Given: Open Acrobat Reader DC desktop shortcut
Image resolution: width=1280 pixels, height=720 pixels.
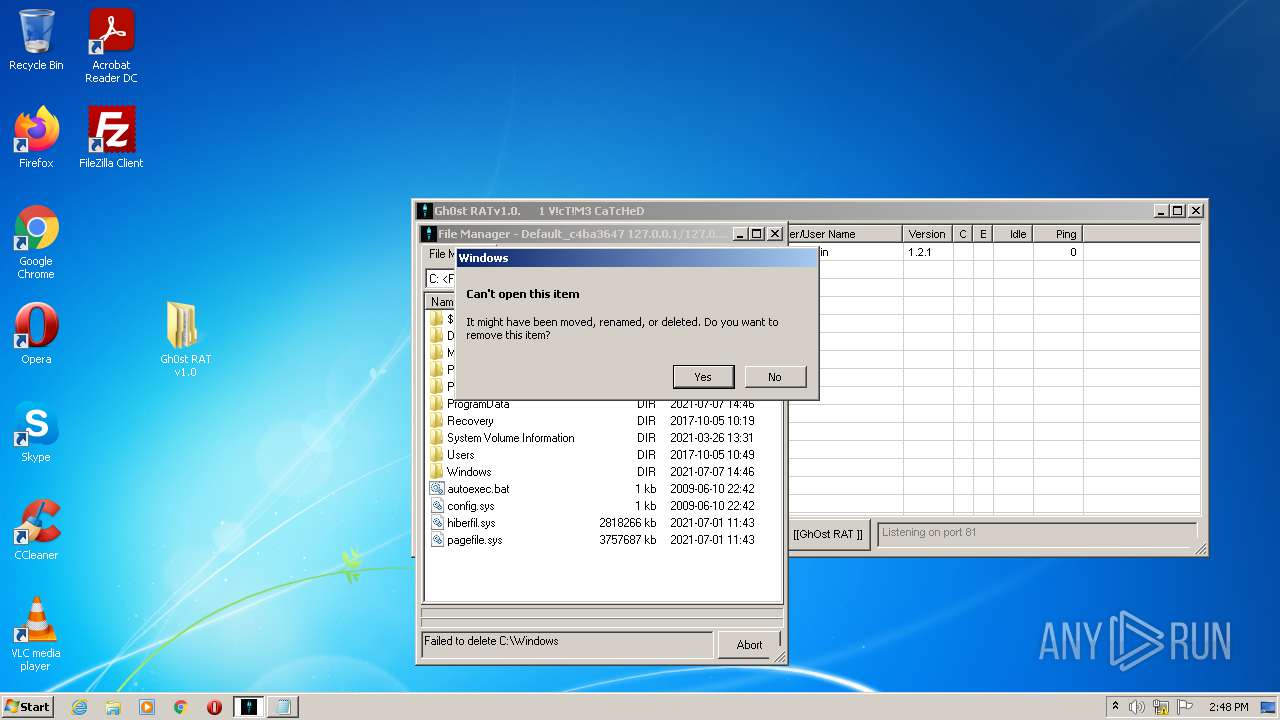Looking at the screenshot, I should pyautogui.click(x=111, y=46).
